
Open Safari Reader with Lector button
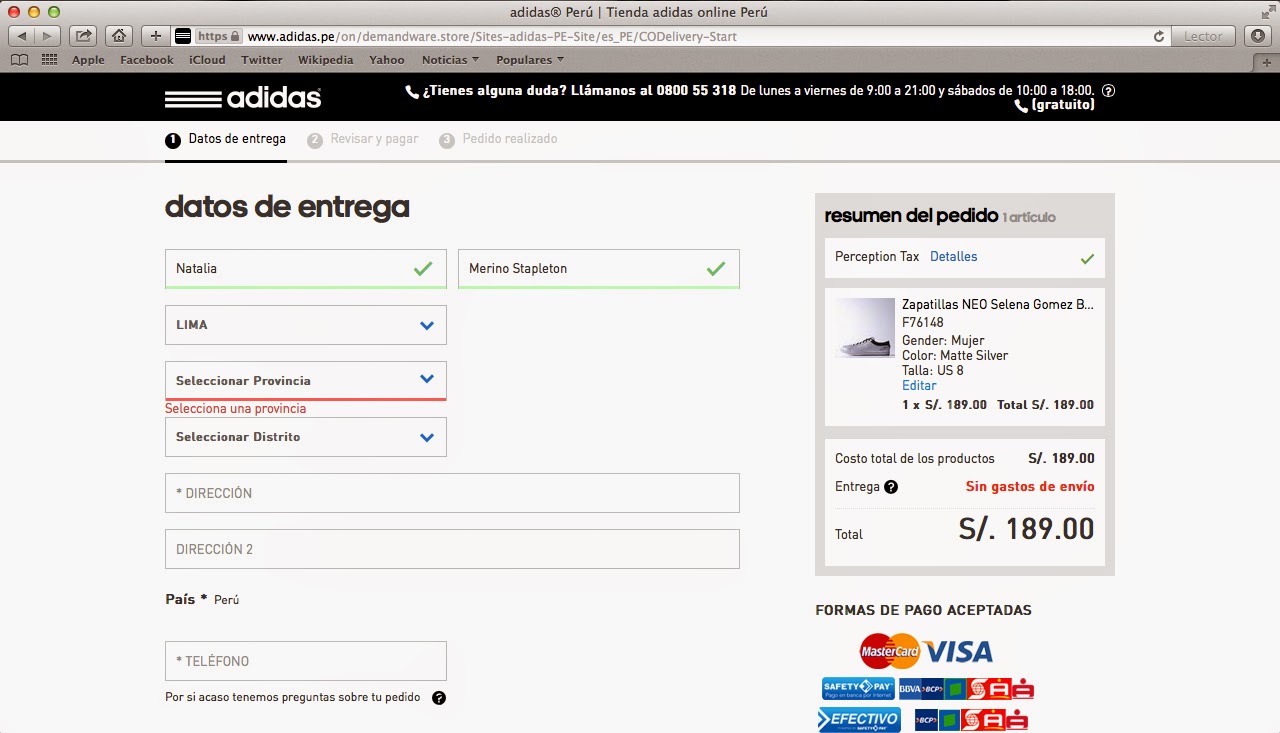(x=1203, y=36)
